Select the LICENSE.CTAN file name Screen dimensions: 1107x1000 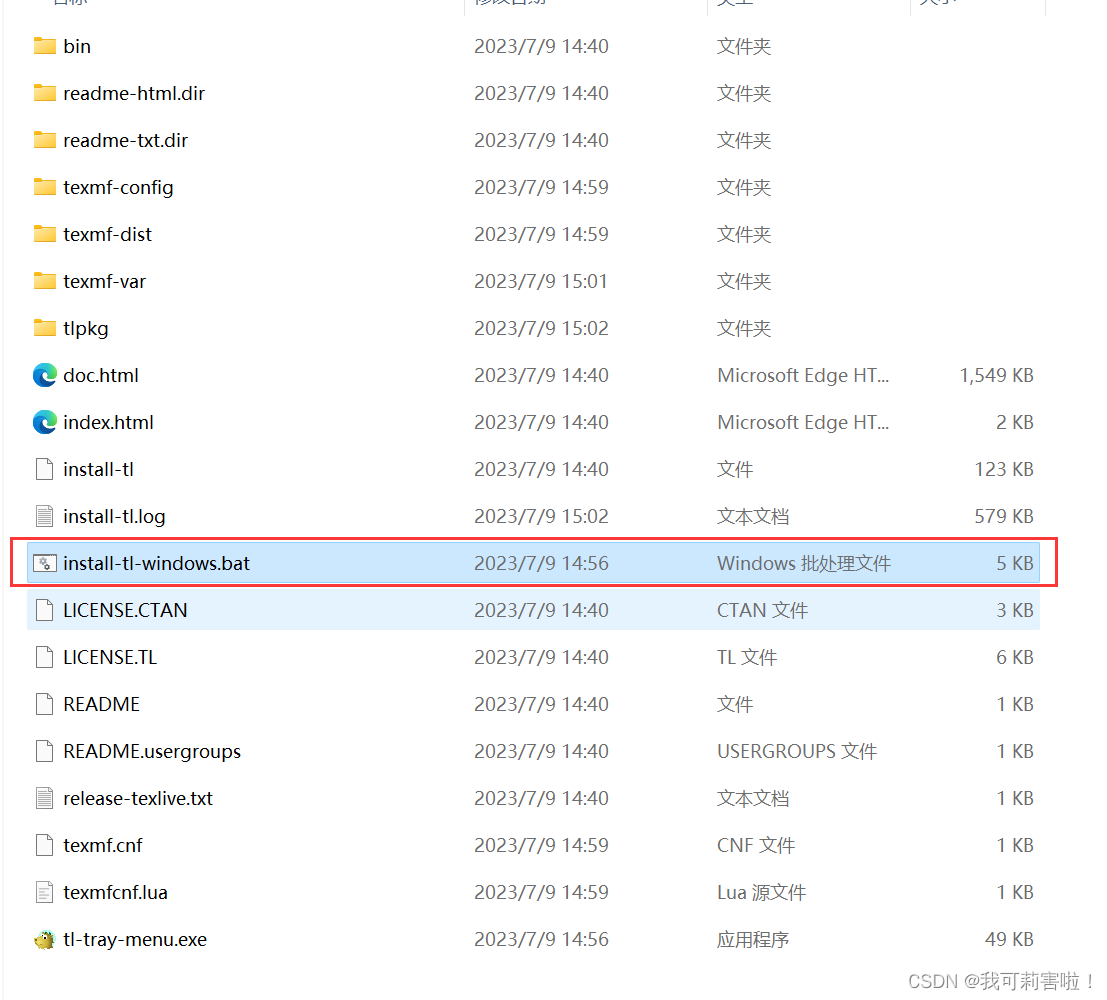click(125, 610)
